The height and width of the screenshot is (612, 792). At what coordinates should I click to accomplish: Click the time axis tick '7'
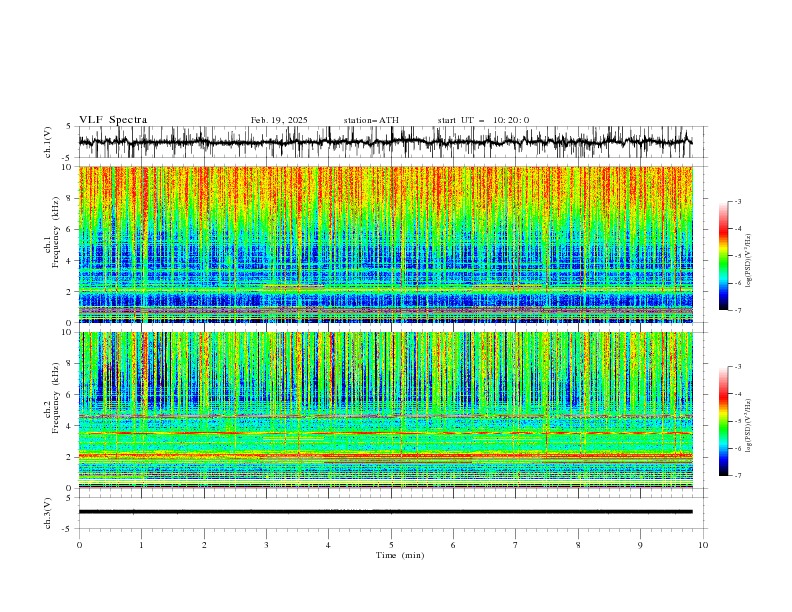516,545
